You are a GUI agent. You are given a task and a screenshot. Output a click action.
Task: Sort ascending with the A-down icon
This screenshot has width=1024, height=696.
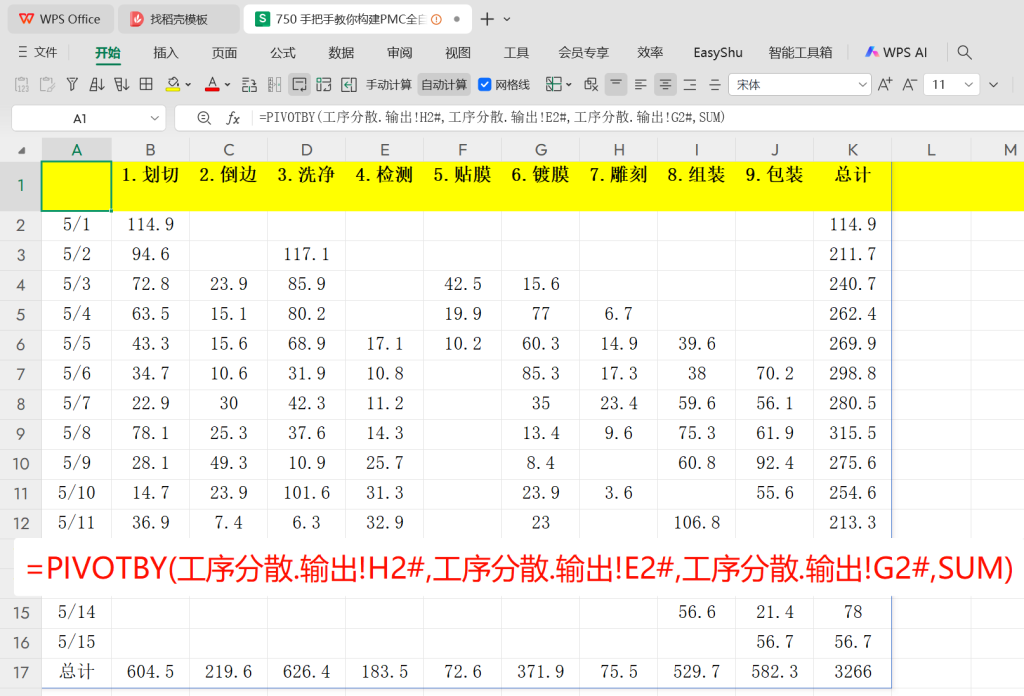point(97,85)
